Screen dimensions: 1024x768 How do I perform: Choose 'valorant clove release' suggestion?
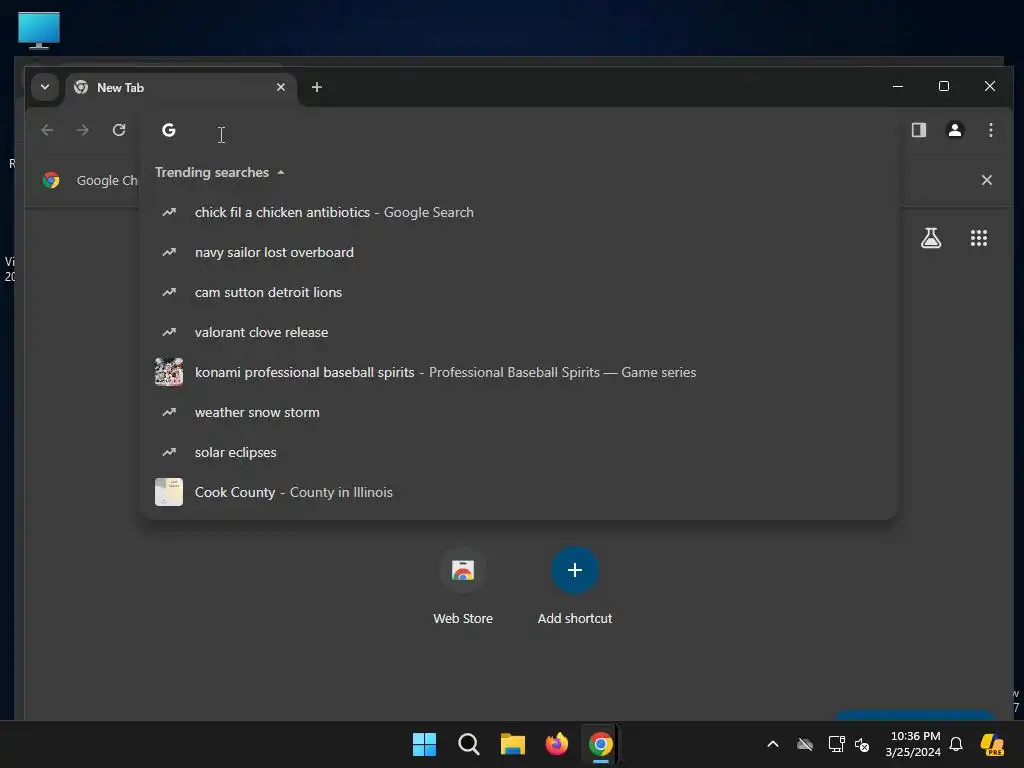coord(519,332)
